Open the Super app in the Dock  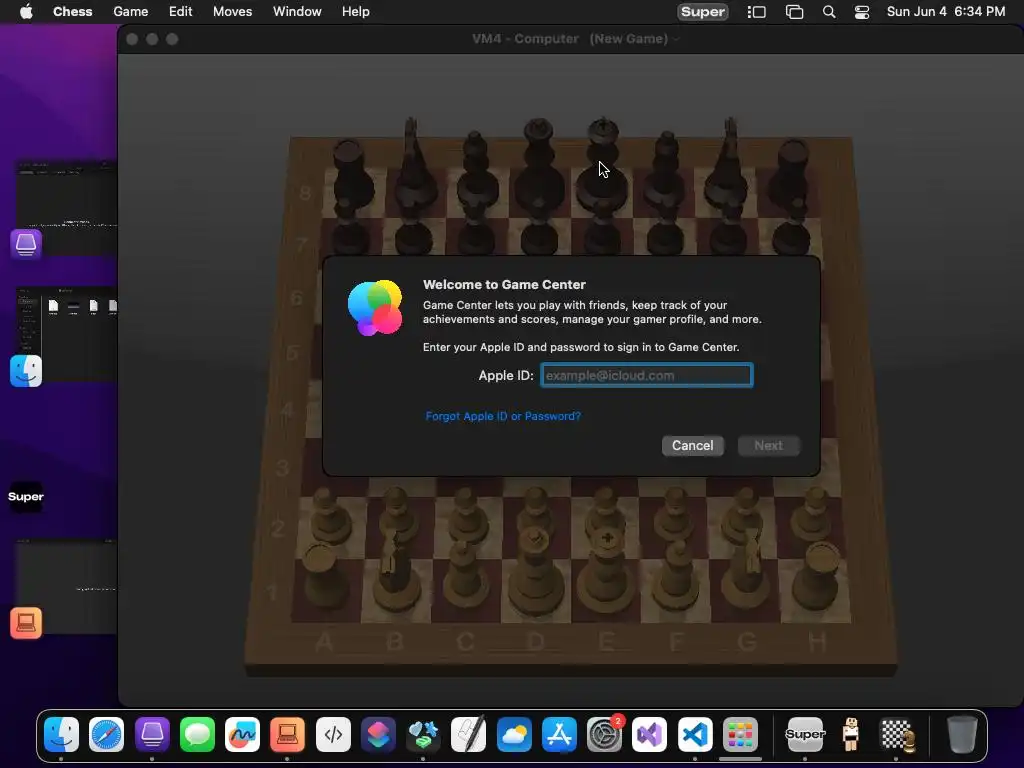[x=805, y=735]
